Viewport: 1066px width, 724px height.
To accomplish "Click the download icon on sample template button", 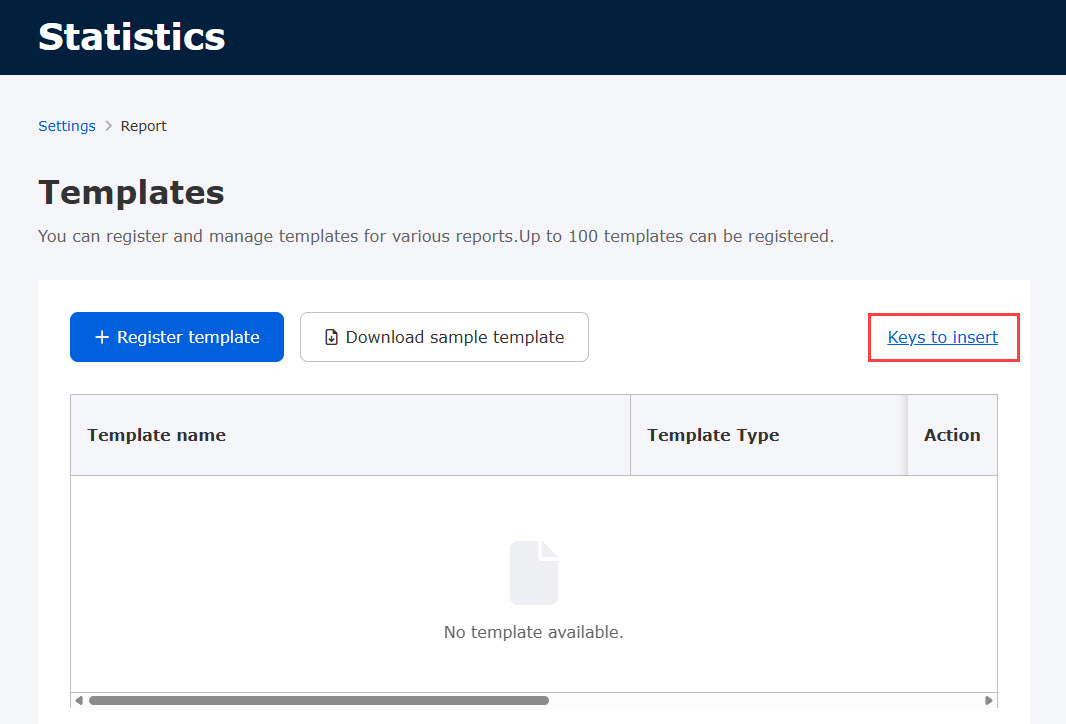I will pyautogui.click(x=332, y=338).
